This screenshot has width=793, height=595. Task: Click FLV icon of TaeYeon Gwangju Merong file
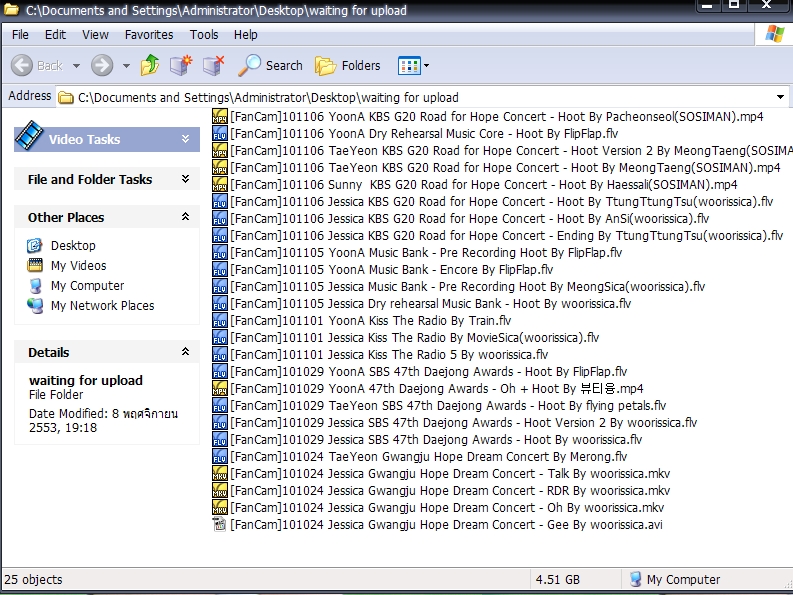coord(220,456)
